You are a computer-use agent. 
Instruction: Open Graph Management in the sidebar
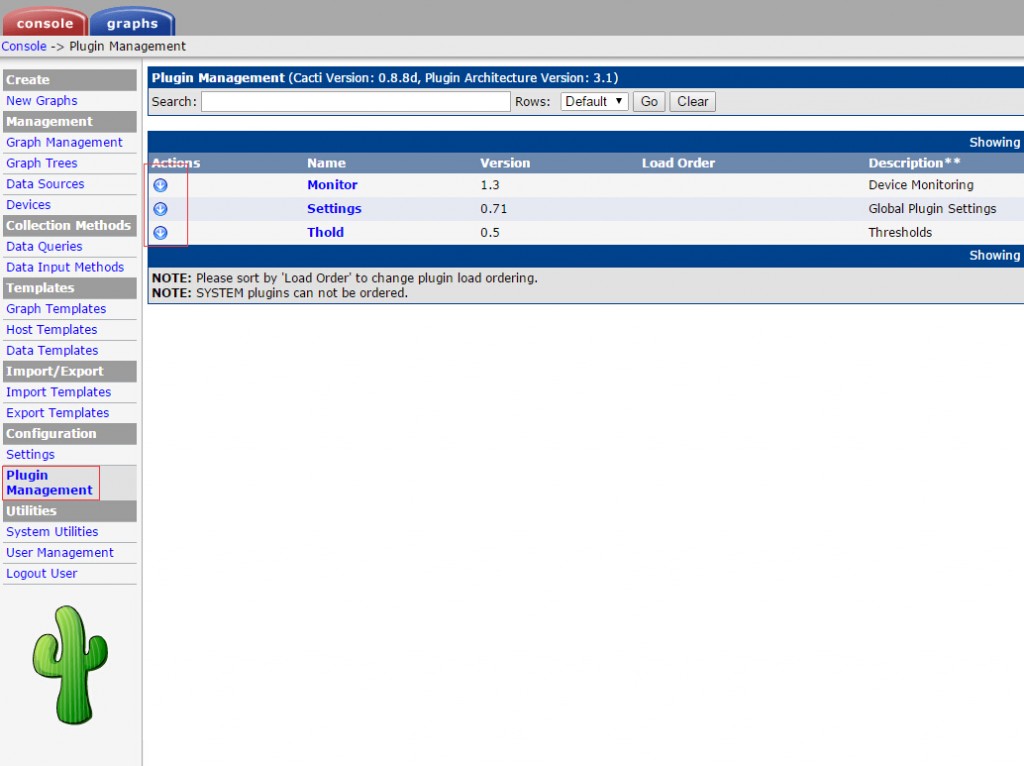[64, 142]
